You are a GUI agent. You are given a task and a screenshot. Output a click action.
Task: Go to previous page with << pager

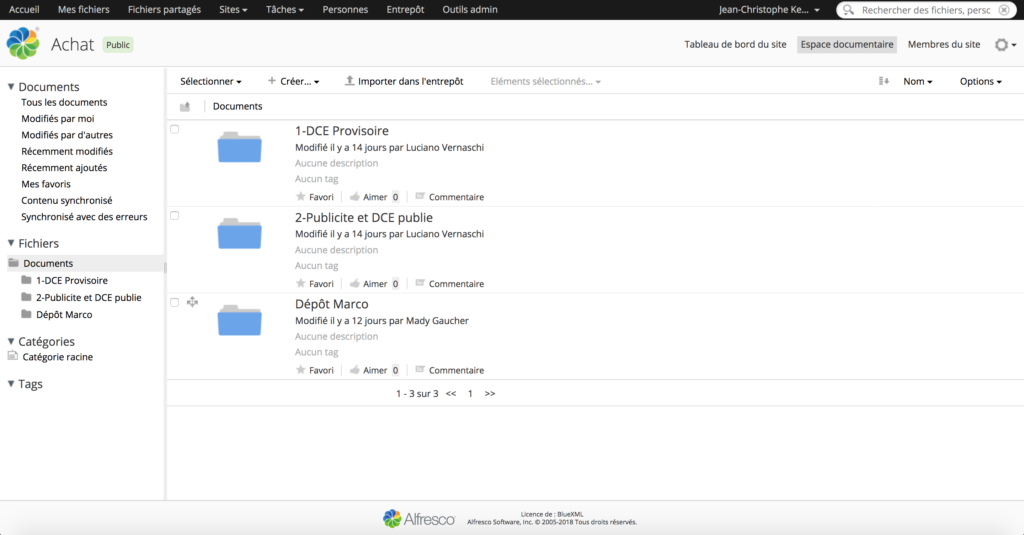tap(451, 393)
